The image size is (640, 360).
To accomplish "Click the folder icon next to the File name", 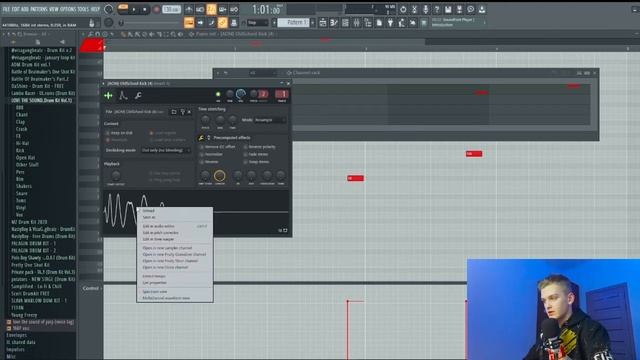I will [x=173, y=111].
